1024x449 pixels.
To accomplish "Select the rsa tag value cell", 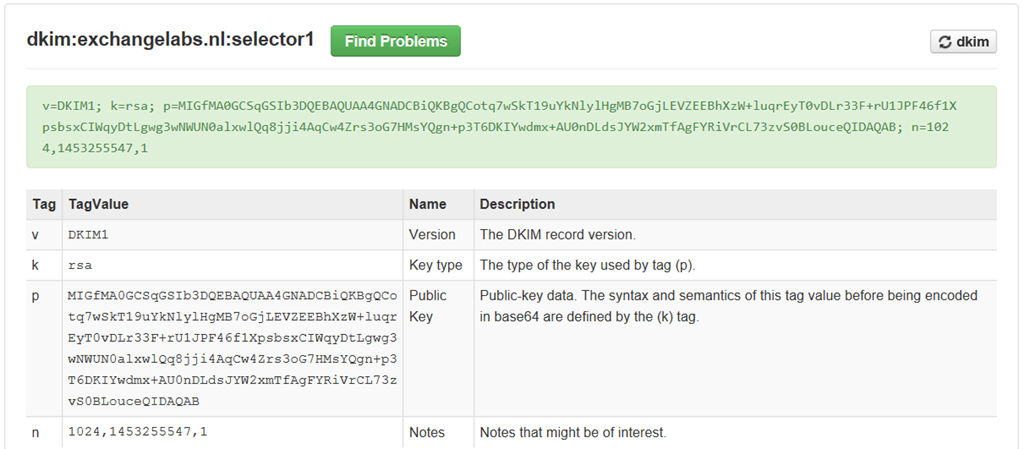I will (80, 265).
